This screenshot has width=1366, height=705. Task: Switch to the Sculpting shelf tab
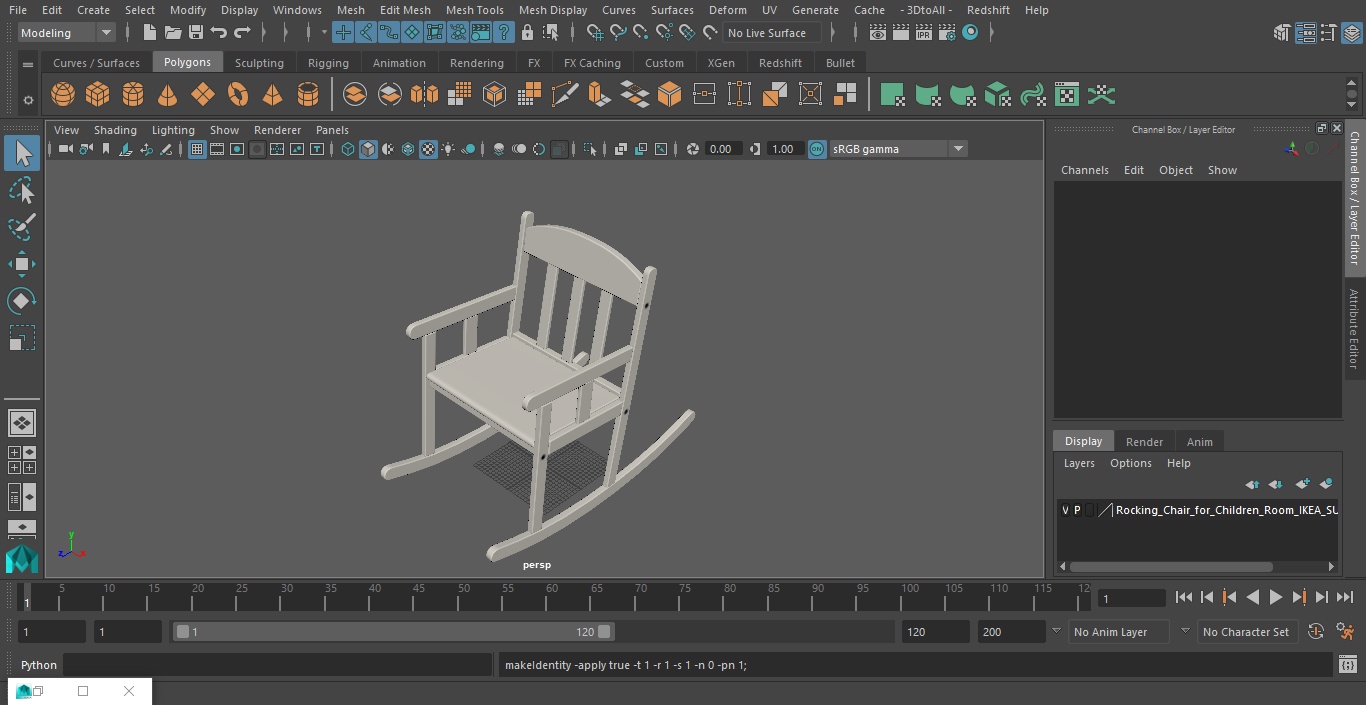tap(259, 63)
